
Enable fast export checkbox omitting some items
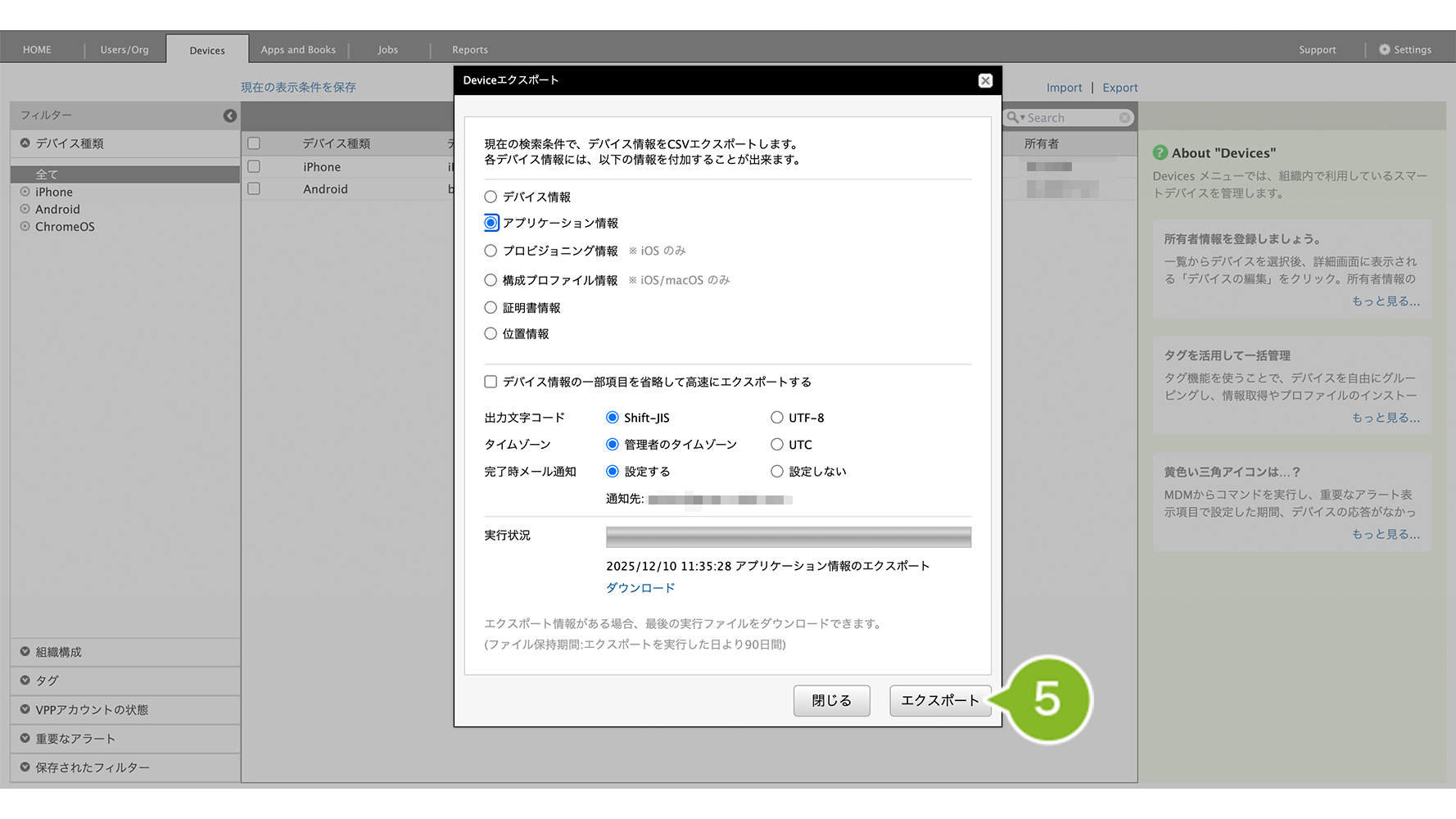(491, 382)
